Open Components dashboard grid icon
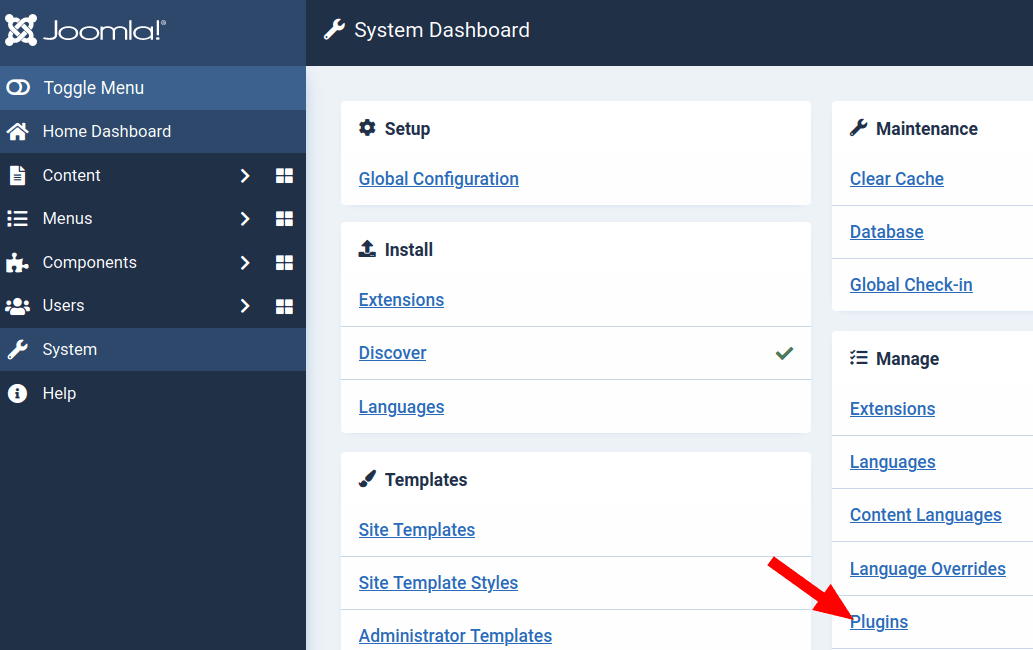1033x650 pixels. tap(284, 263)
